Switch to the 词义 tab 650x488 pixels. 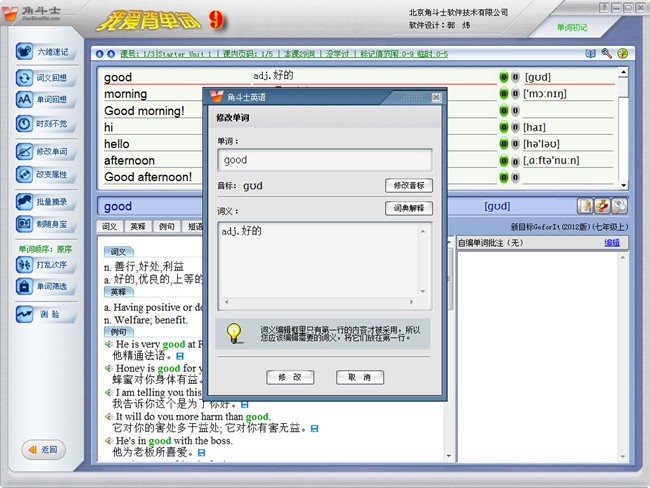pyautogui.click(x=109, y=226)
